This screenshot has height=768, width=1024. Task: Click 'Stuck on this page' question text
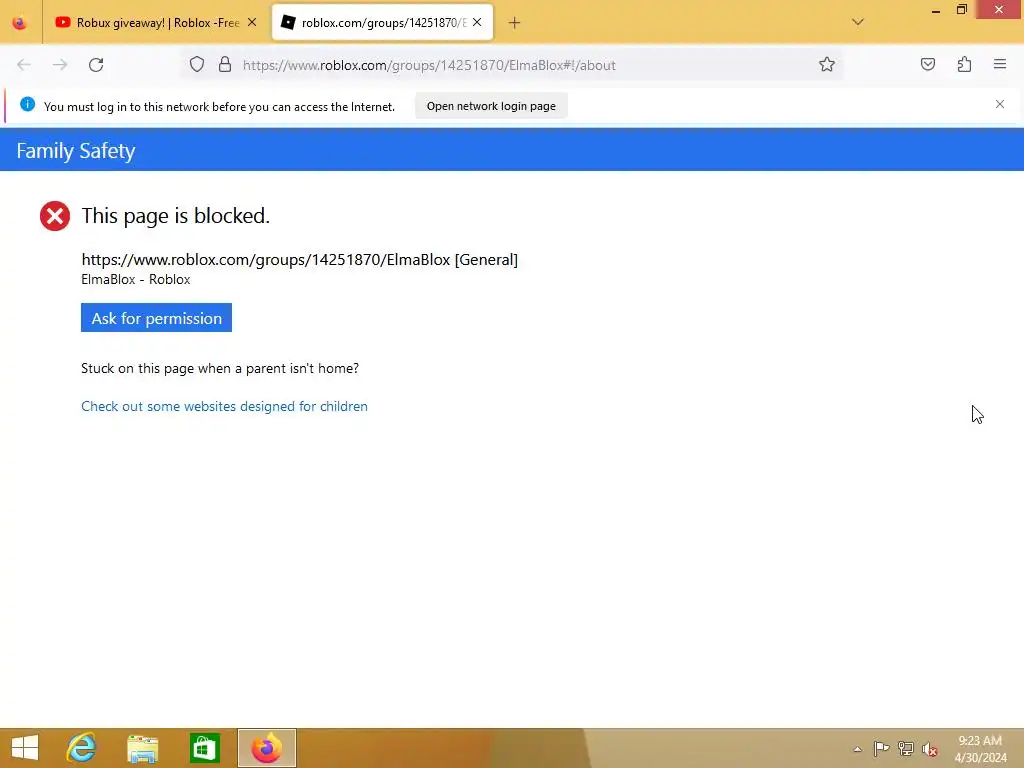(220, 368)
